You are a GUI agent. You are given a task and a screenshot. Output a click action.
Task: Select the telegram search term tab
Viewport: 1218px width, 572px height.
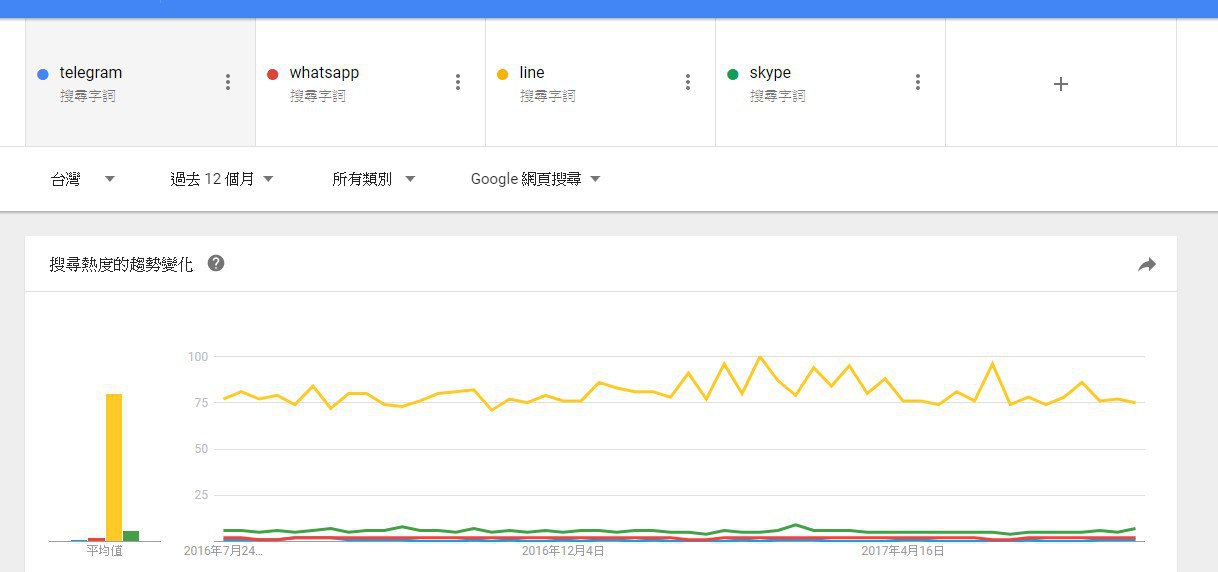120,82
